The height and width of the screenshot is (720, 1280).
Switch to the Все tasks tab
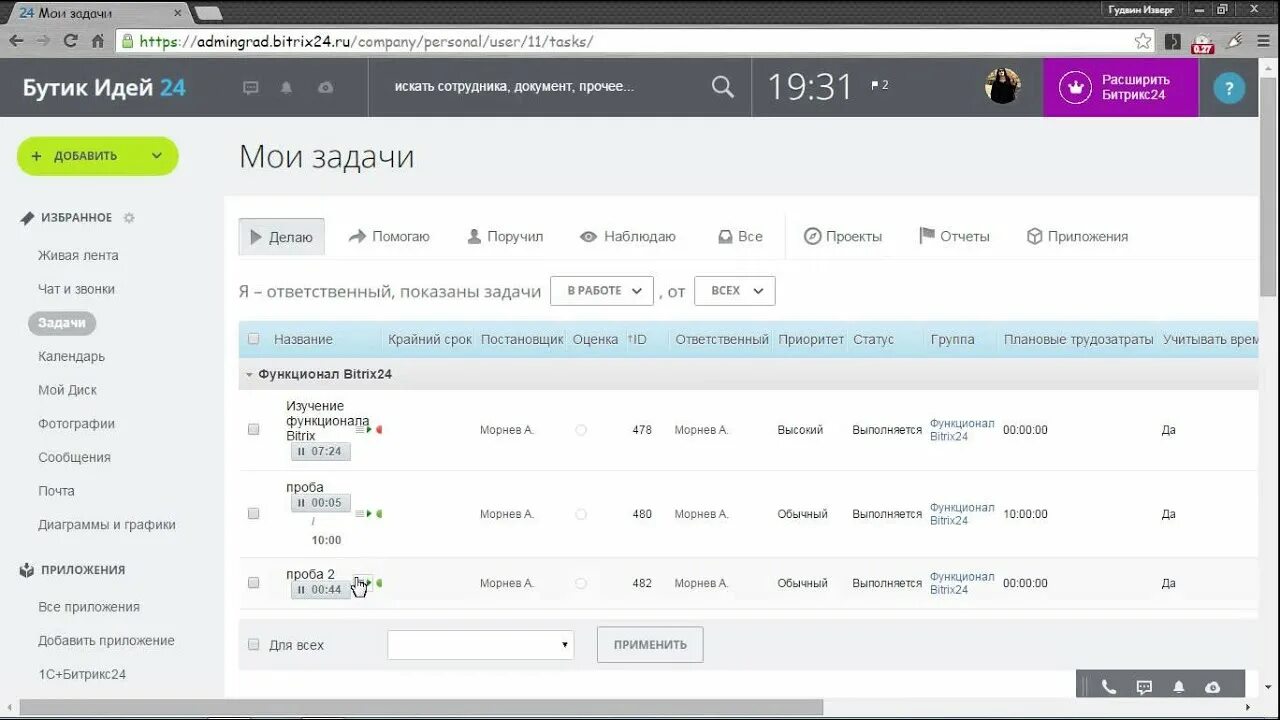[x=740, y=237]
